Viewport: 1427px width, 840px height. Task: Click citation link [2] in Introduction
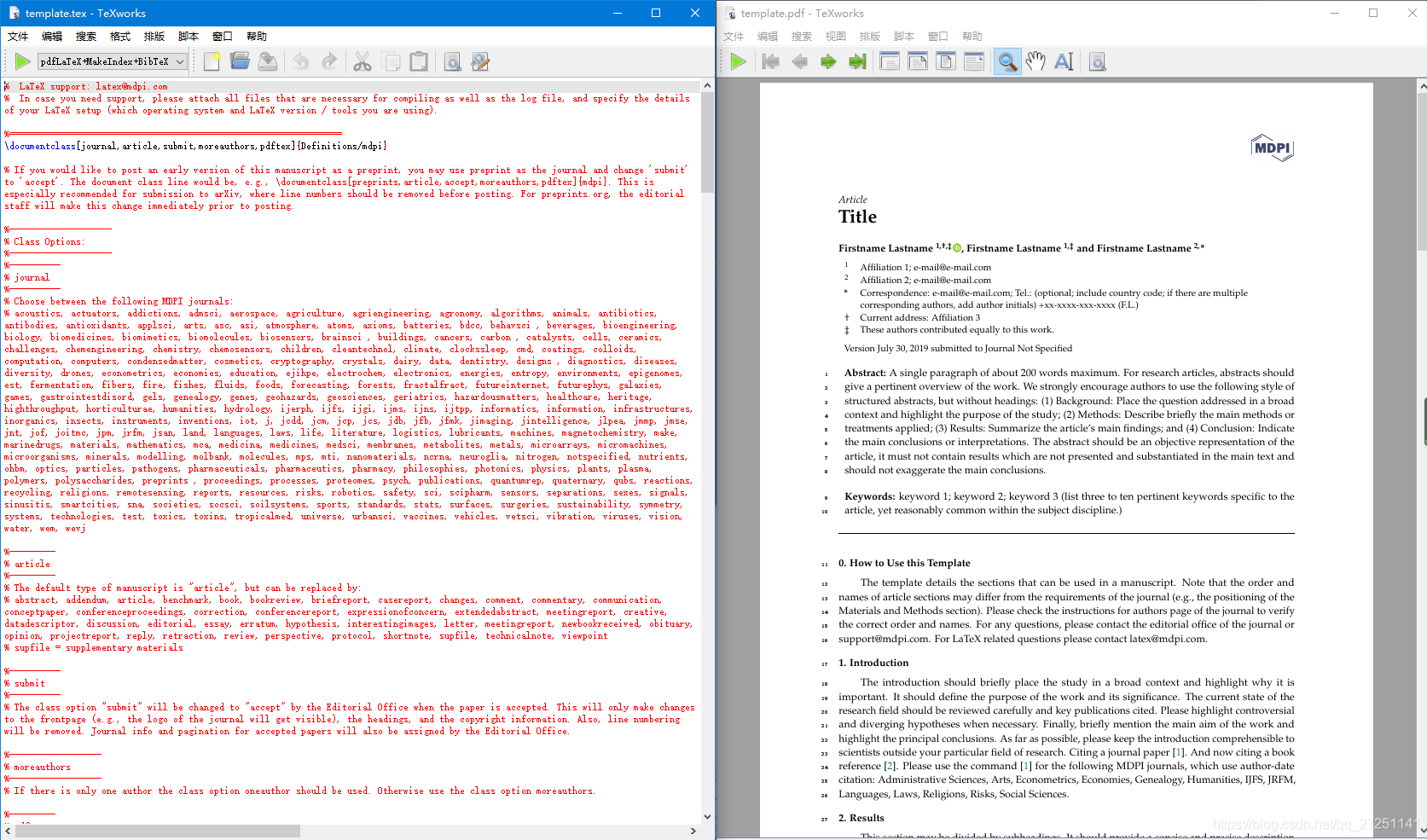click(x=890, y=766)
